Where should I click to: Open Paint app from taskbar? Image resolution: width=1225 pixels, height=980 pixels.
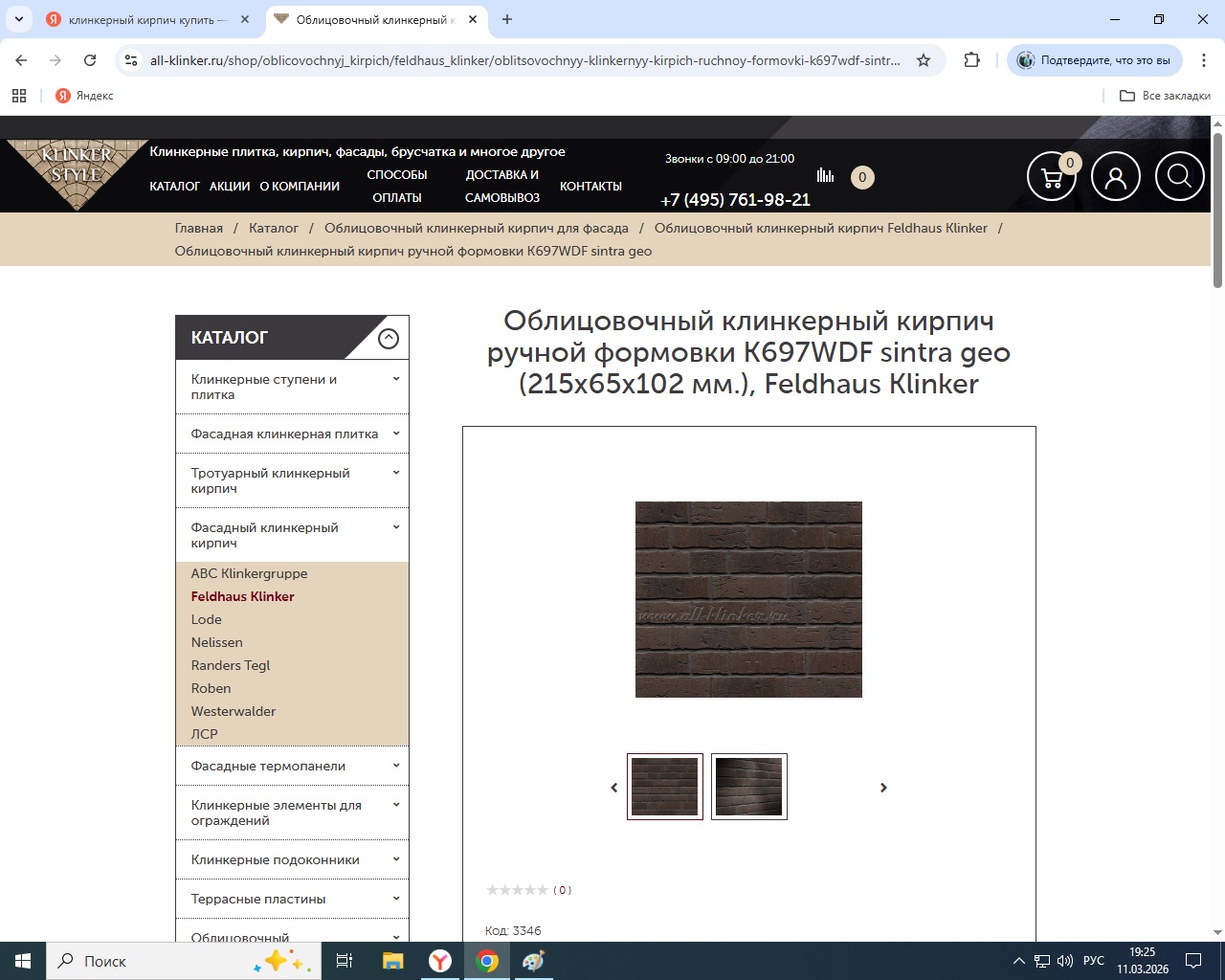[534, 961]
